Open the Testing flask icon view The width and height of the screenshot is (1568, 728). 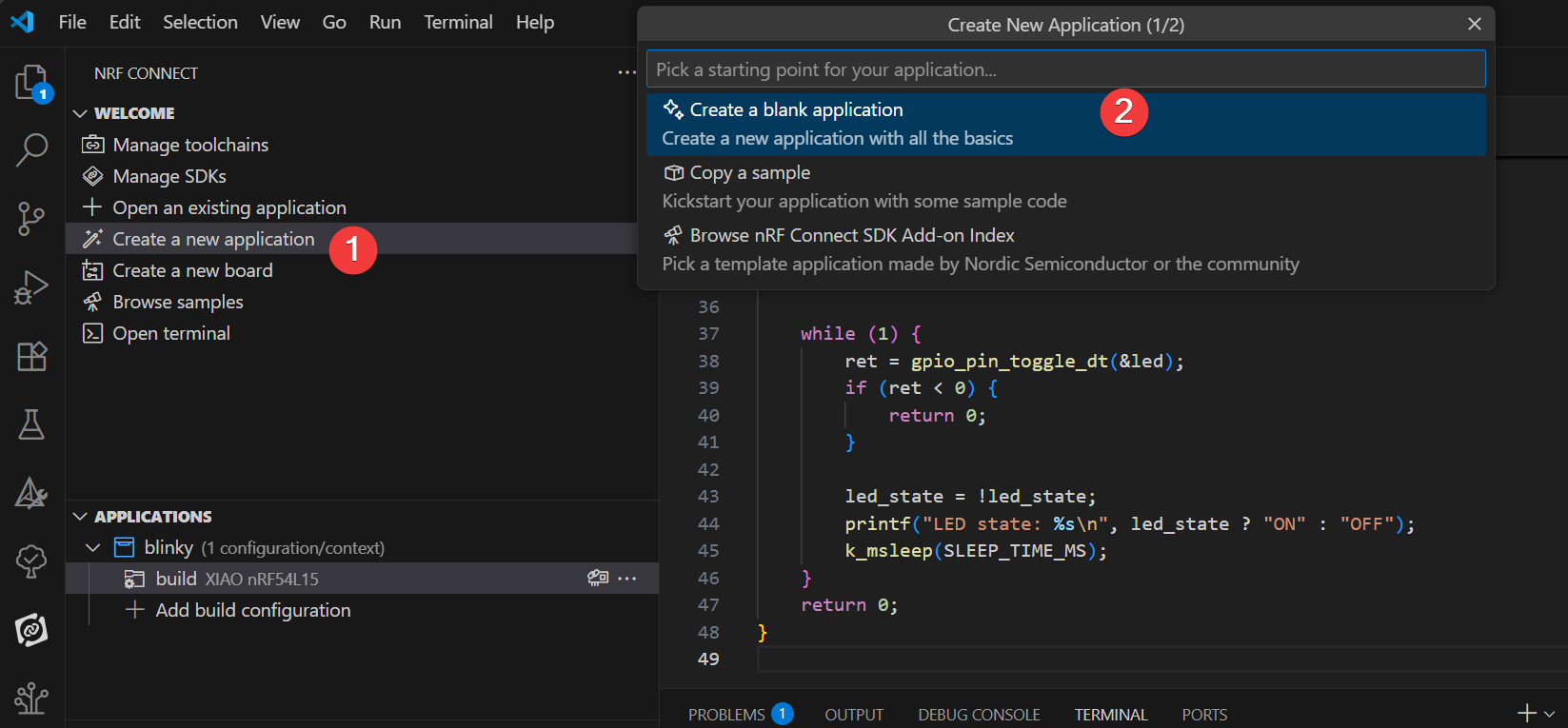coord(31,424)
